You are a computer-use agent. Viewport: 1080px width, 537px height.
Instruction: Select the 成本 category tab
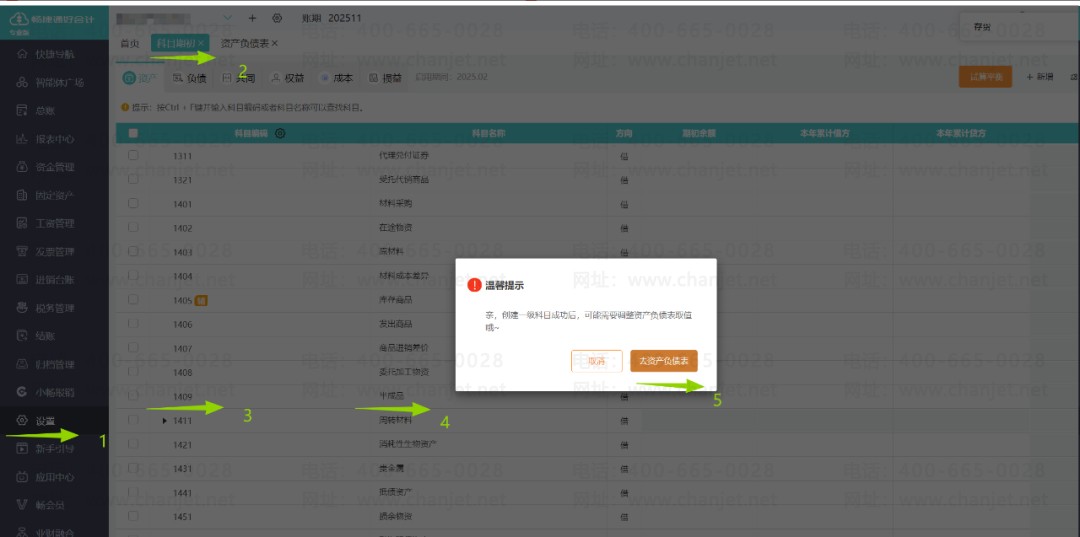click(336, 78)
